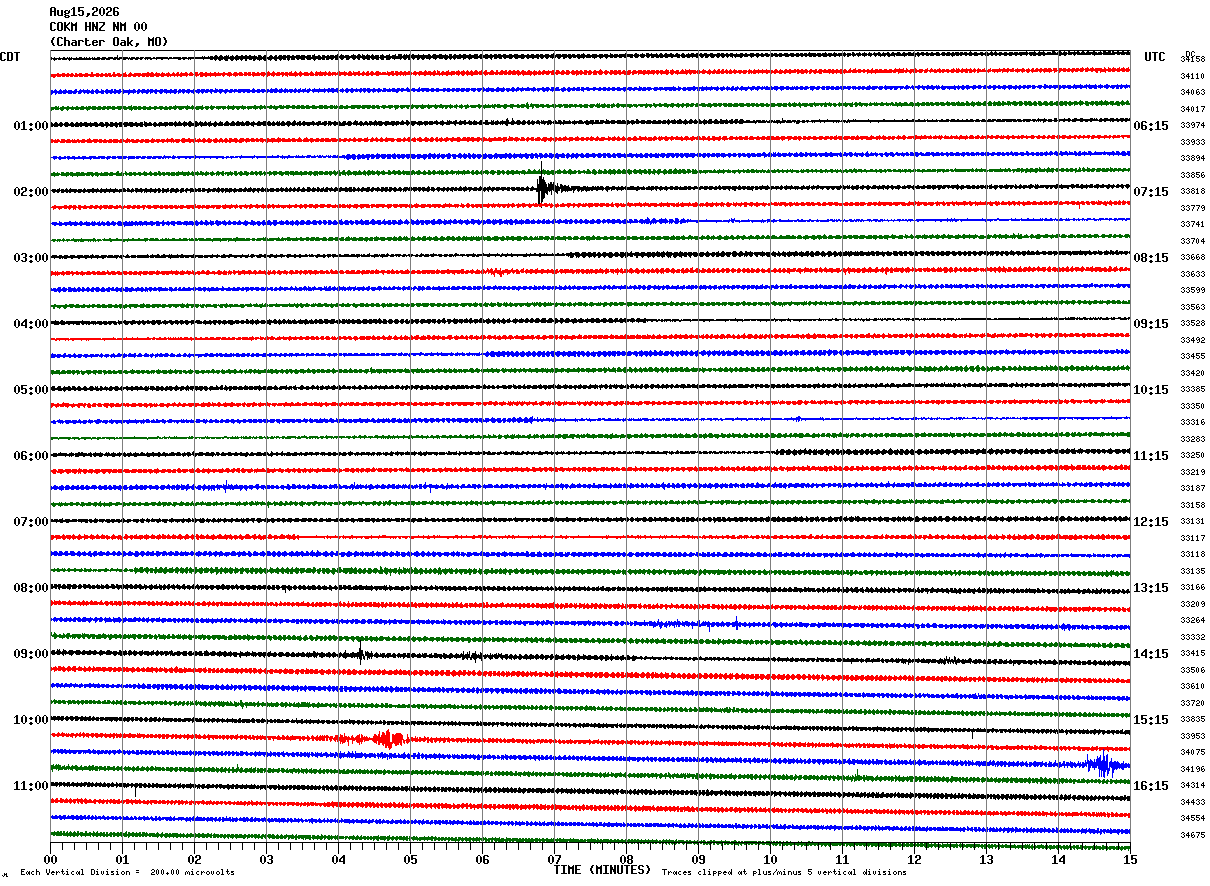Click the DC offset value 34158

coord(1193,60)
